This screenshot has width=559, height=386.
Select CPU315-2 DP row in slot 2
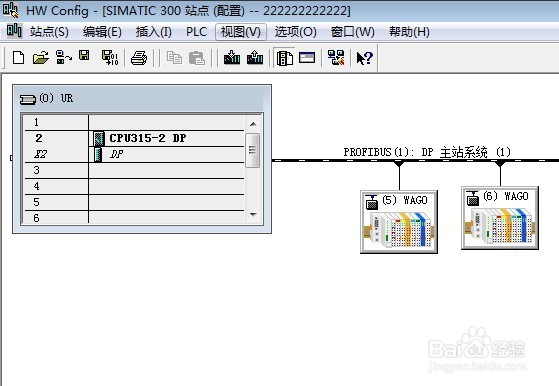click(x=134, y=138)
